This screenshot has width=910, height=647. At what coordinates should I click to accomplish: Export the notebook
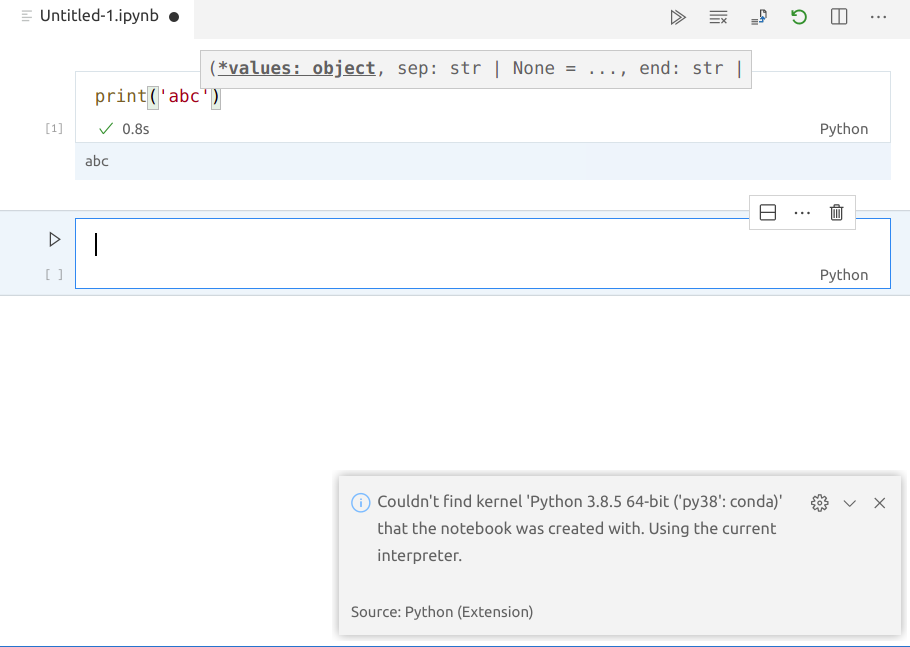click(x=758, y=17)
